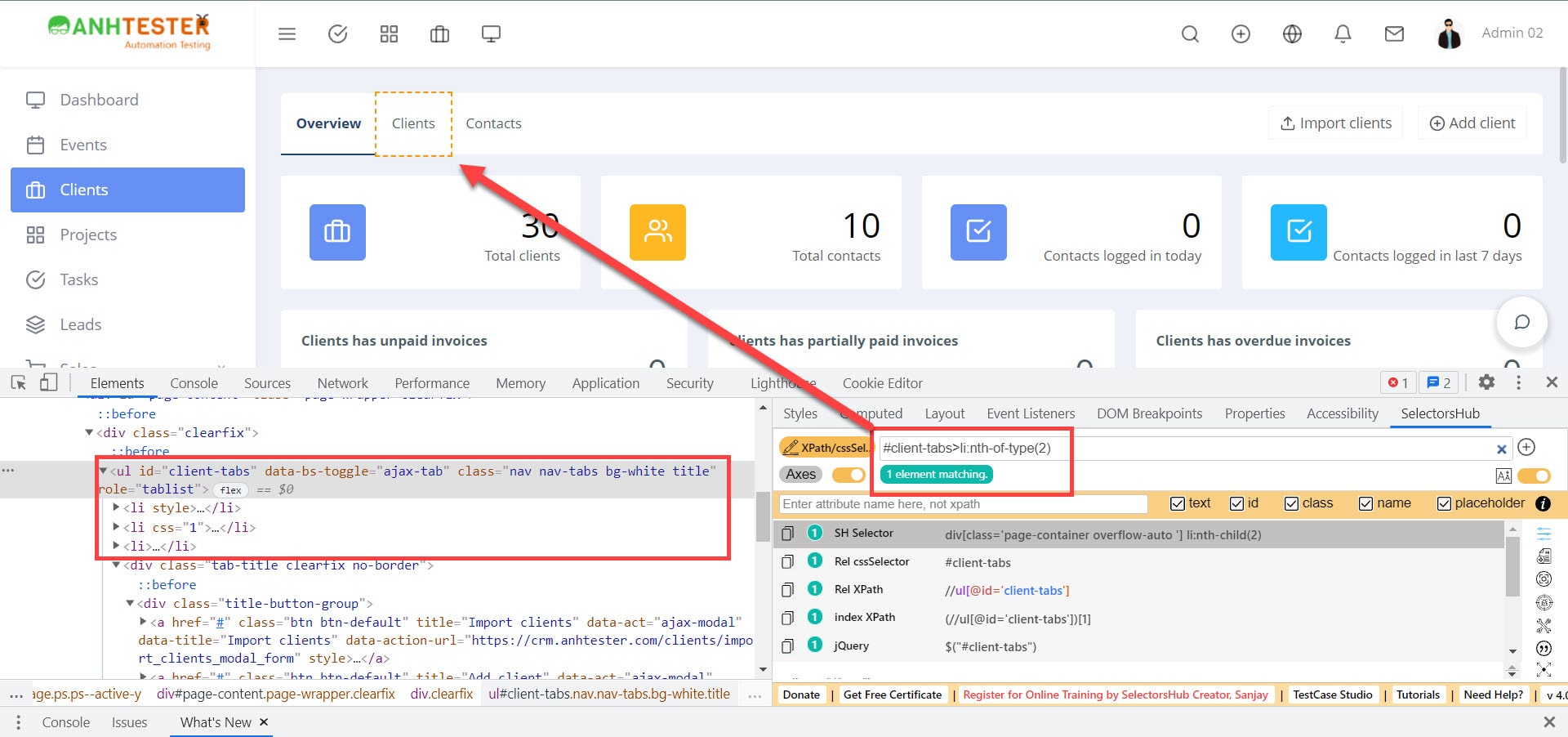Viewport: 1568px width, 737px height.
Task: Switch to the Styles pane tab
Action: click(800, 413)
